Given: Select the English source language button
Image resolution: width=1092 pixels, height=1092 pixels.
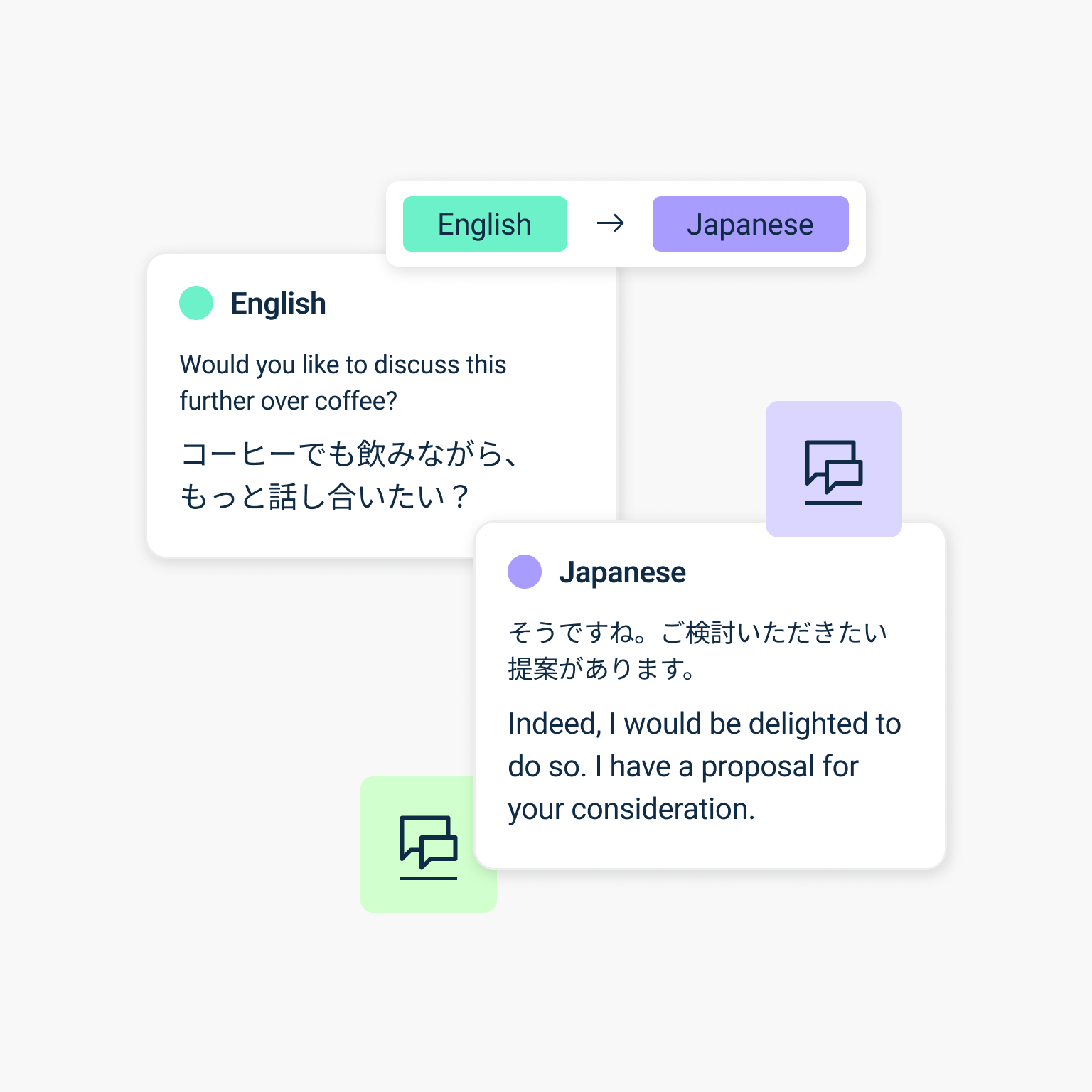Looking at the screenshot, I should (x=485, y=224).
